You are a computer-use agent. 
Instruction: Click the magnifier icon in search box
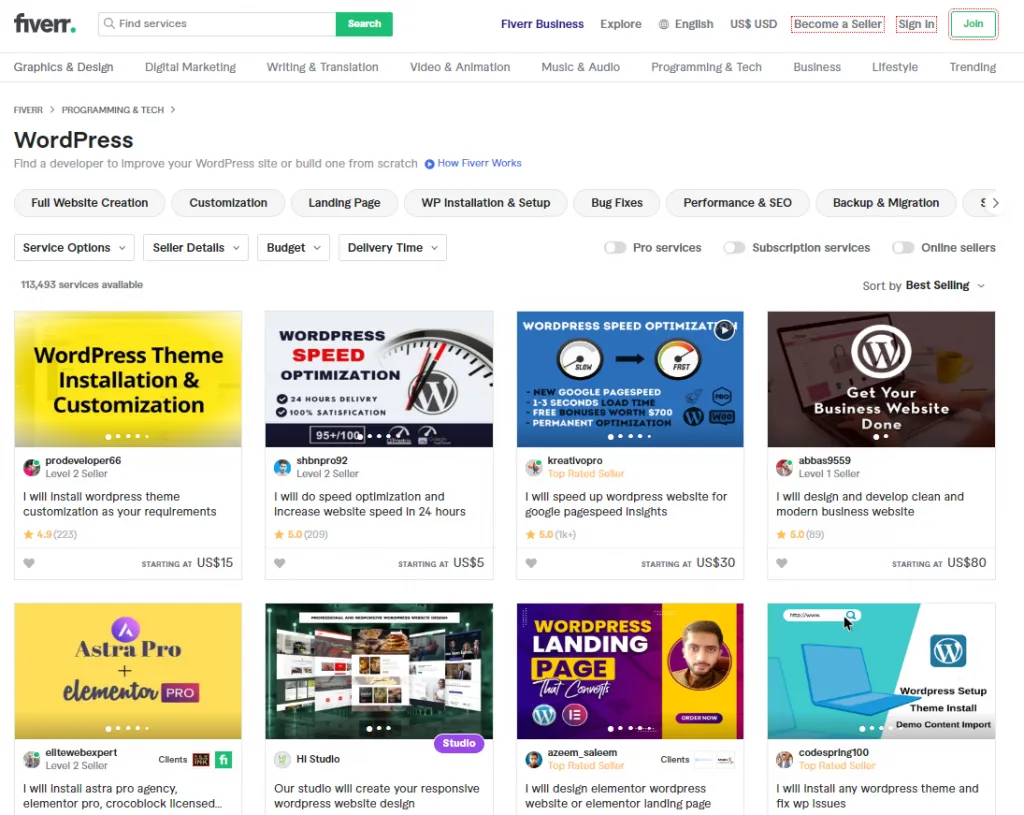tap(109, 24)
